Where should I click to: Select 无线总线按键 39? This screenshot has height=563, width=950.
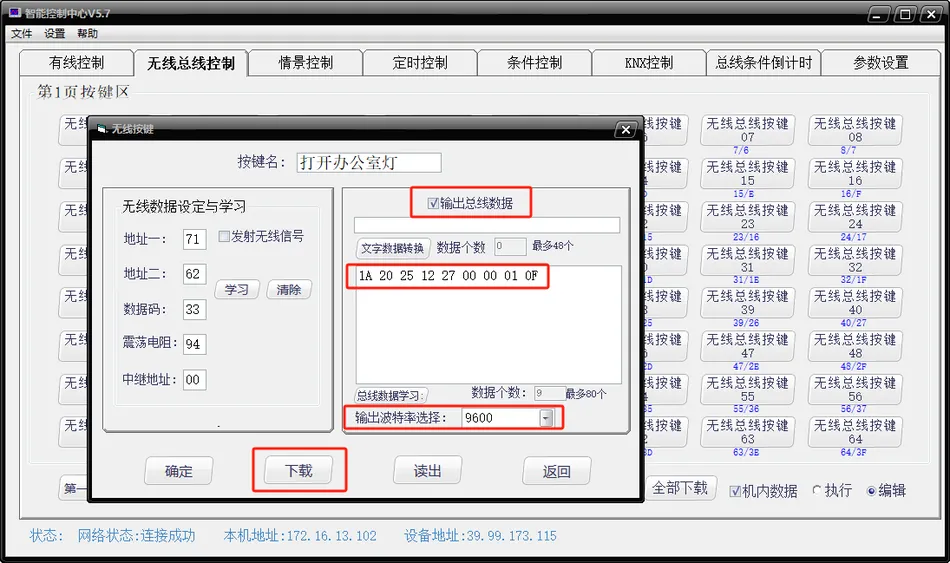click(748, 303)
